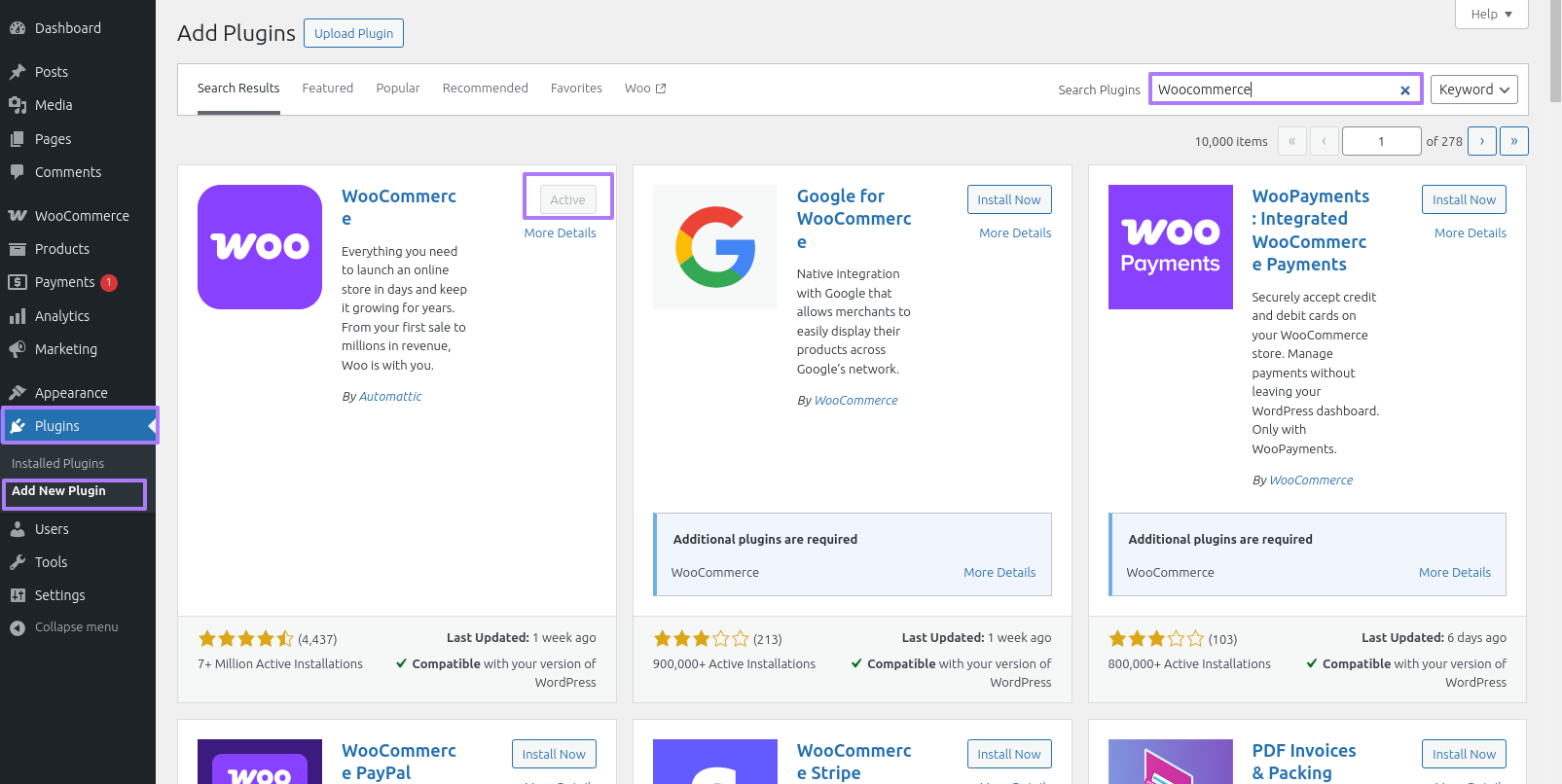Click the Tools wrench icon
This screenshot has width=1562, height=784.
pos(18,562)
